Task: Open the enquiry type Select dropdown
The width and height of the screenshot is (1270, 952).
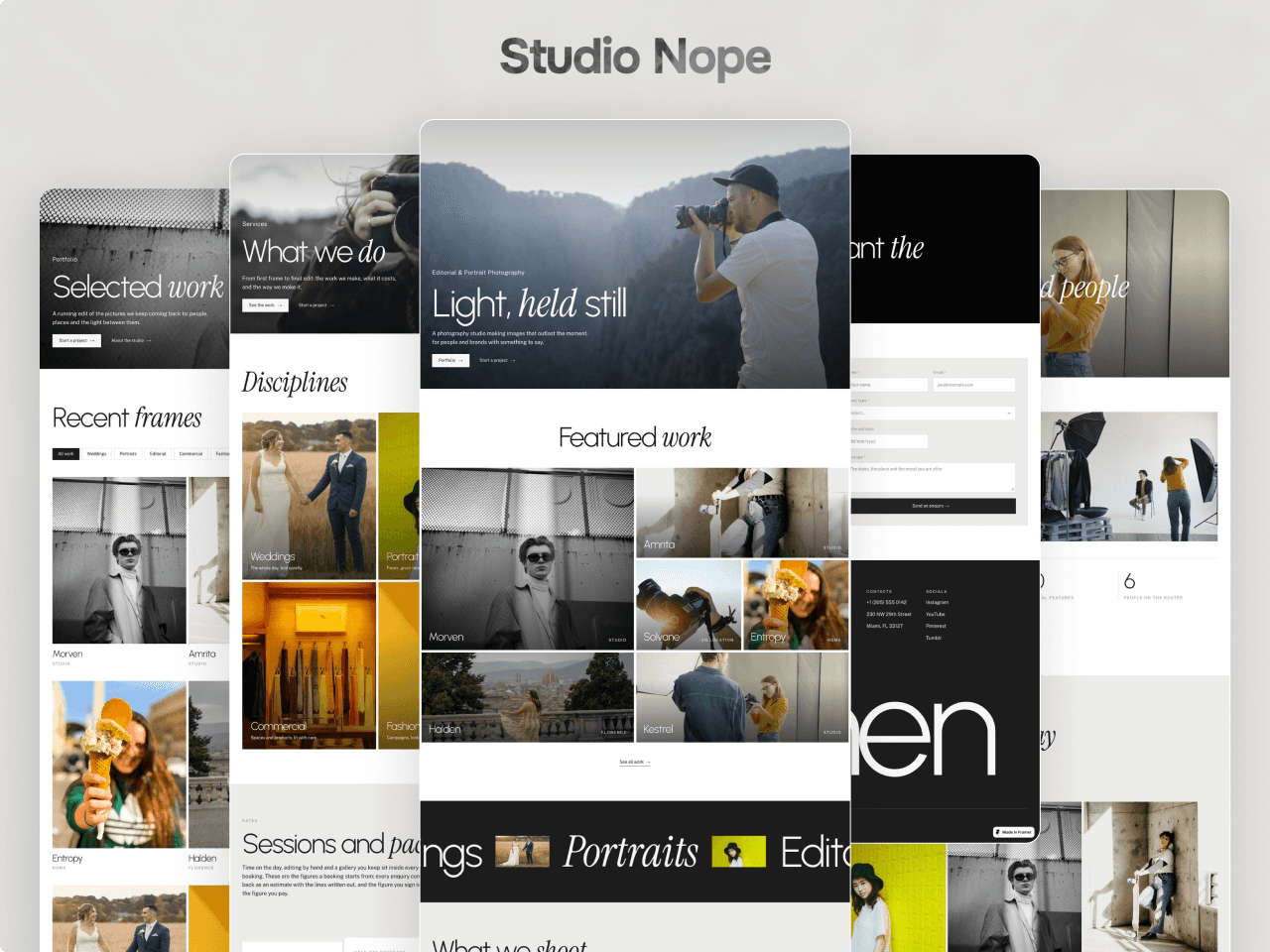Action: tap(933, 413)
